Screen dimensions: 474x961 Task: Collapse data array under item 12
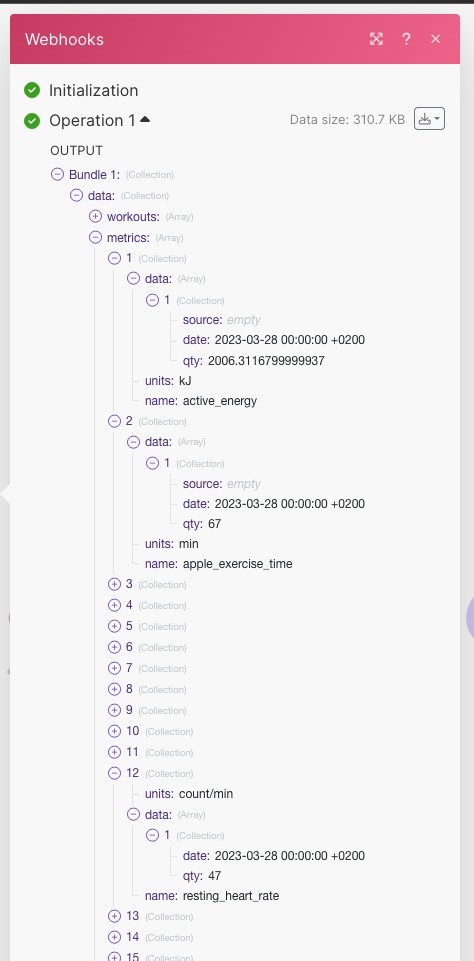[133, 815]
